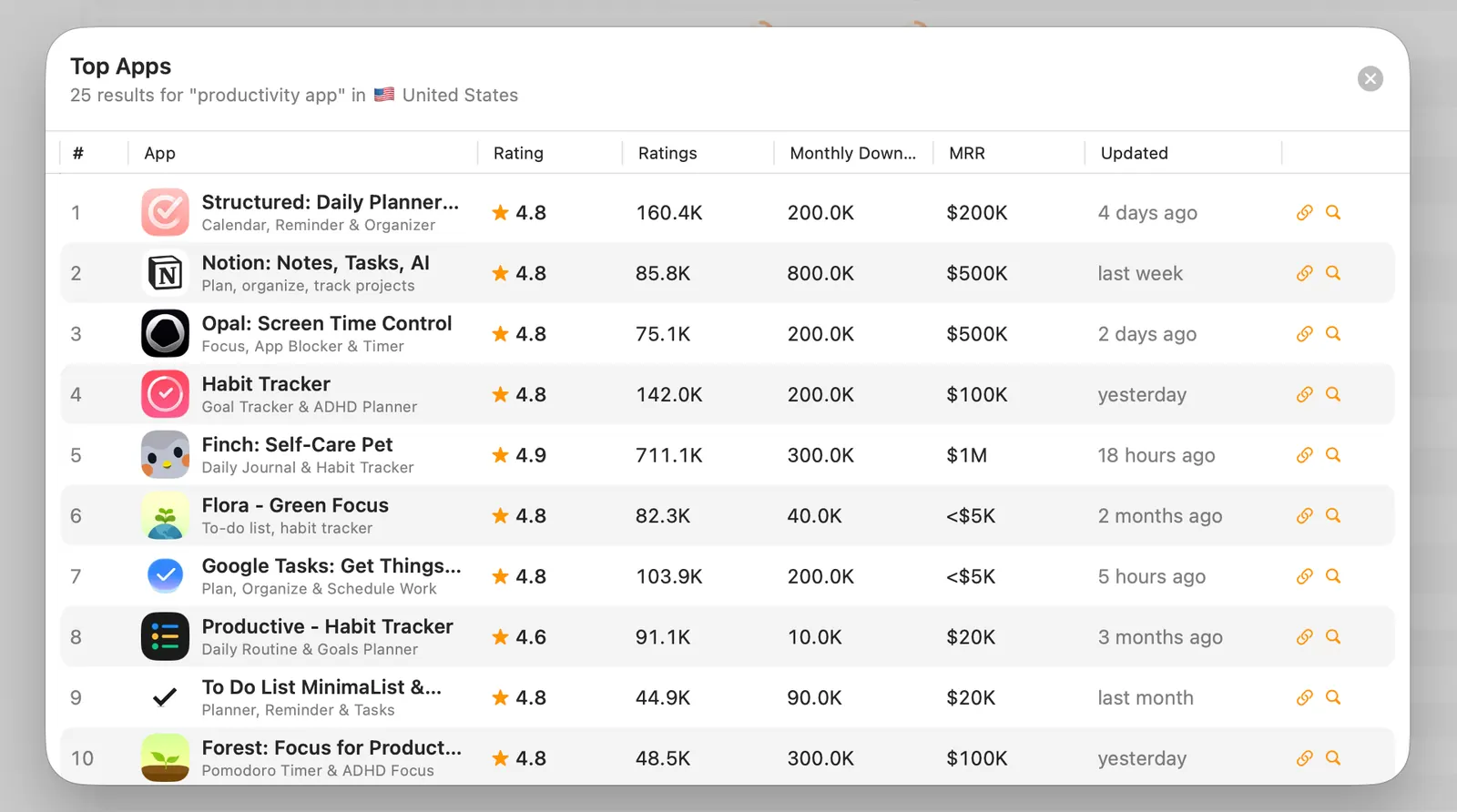
Task: Click the search icon in Structured row
Action: click(x=1333, y=212)
